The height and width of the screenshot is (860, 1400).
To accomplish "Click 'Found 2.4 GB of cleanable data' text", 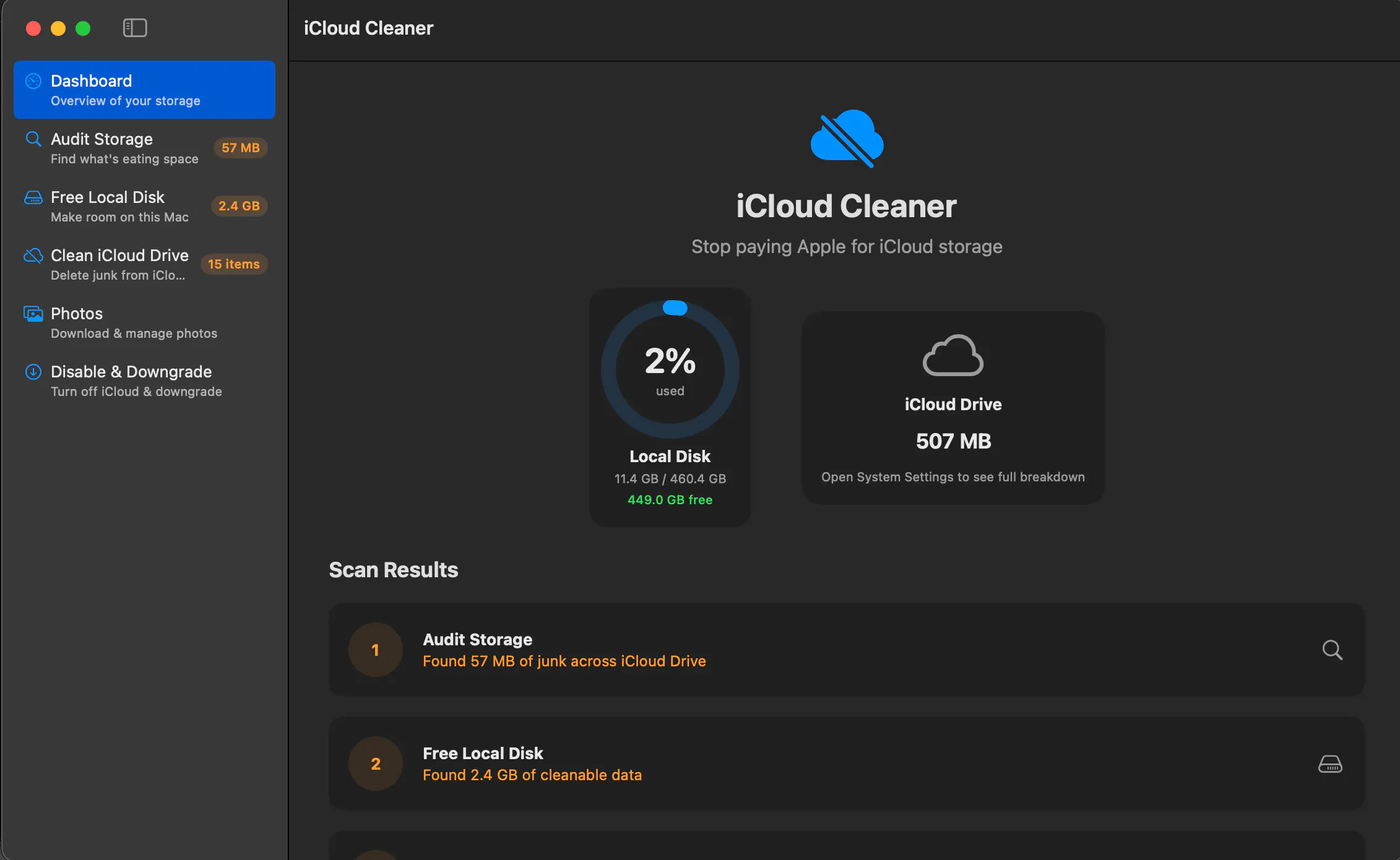I will [x=532, y=775].
